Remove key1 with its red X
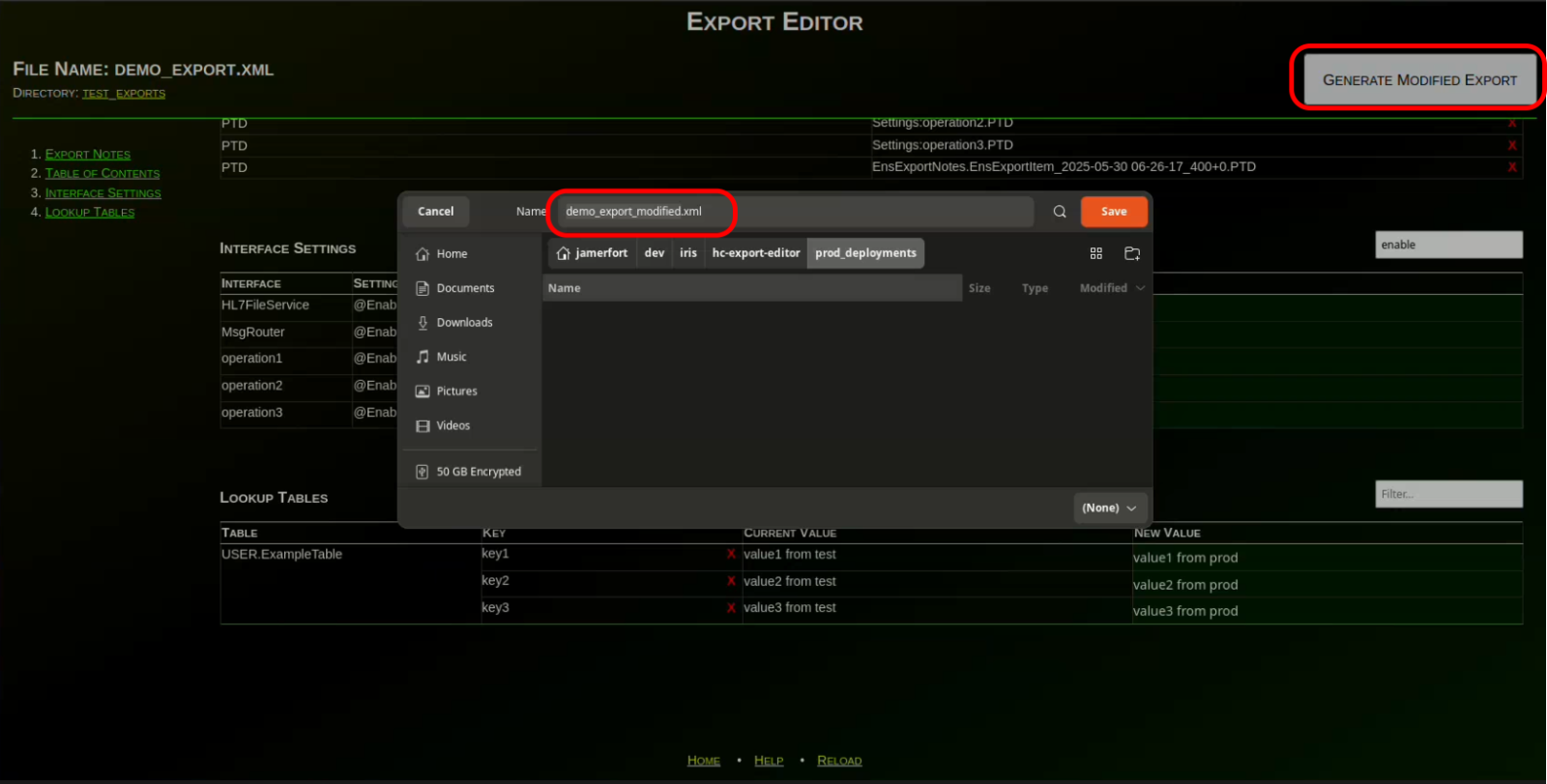1547x784 pixels. 731,554
